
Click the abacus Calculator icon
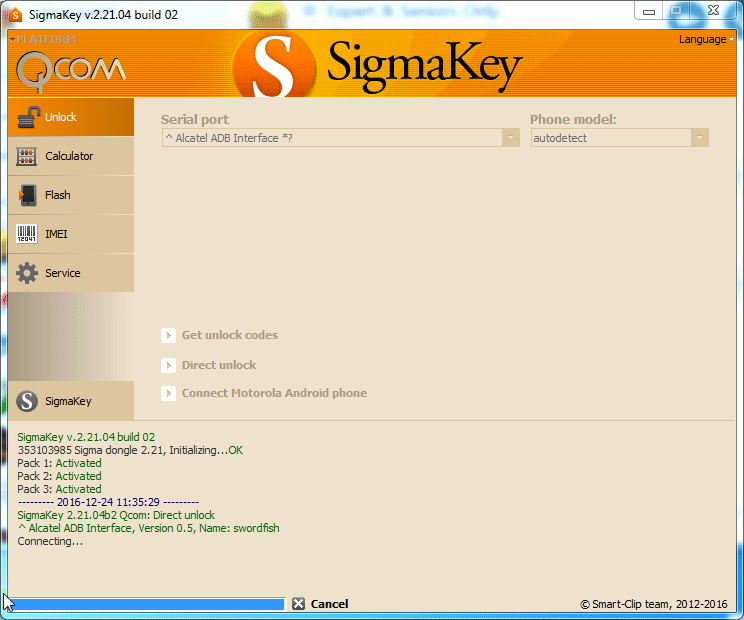[27, 156]
